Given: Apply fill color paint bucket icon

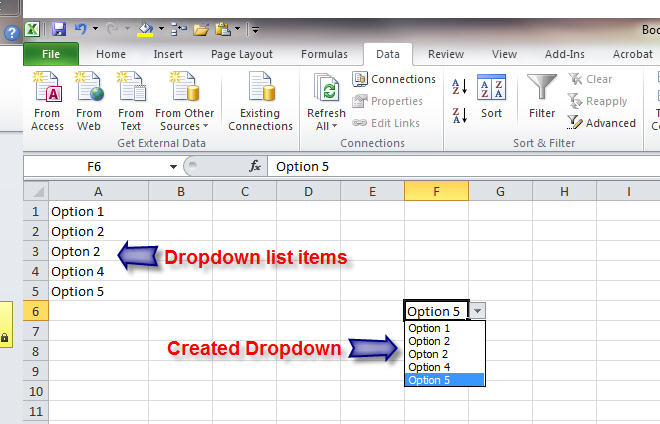Looking at the screenshot, I should click(145, 29).
